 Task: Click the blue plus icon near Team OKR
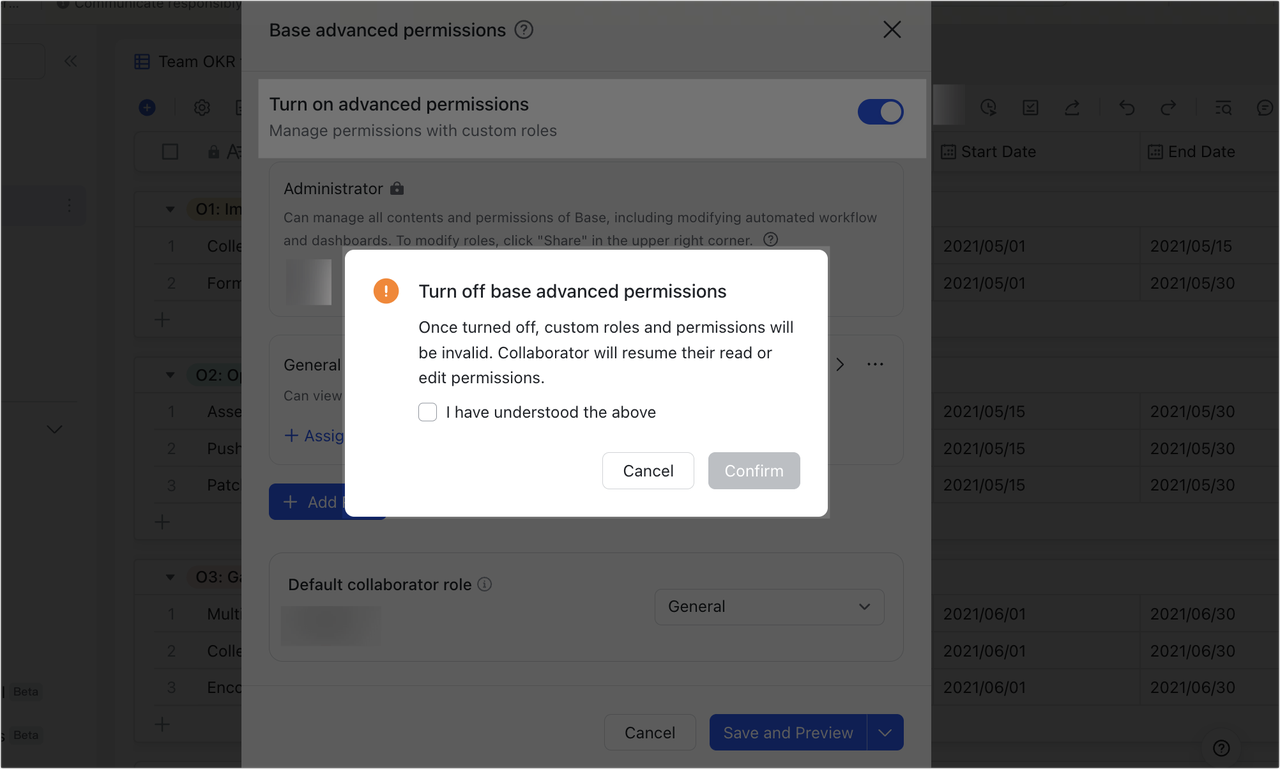[147, 107]
